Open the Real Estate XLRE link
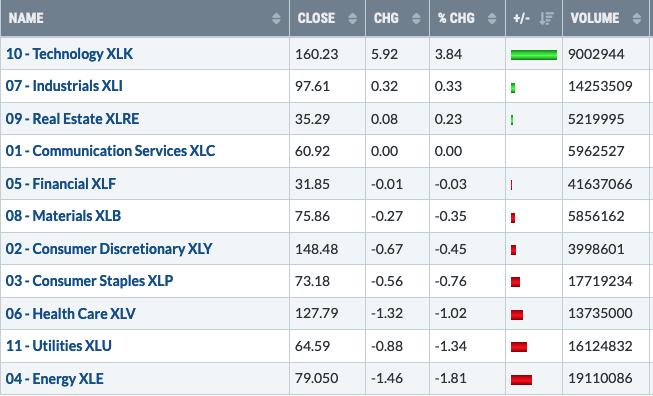 (72, 119)
